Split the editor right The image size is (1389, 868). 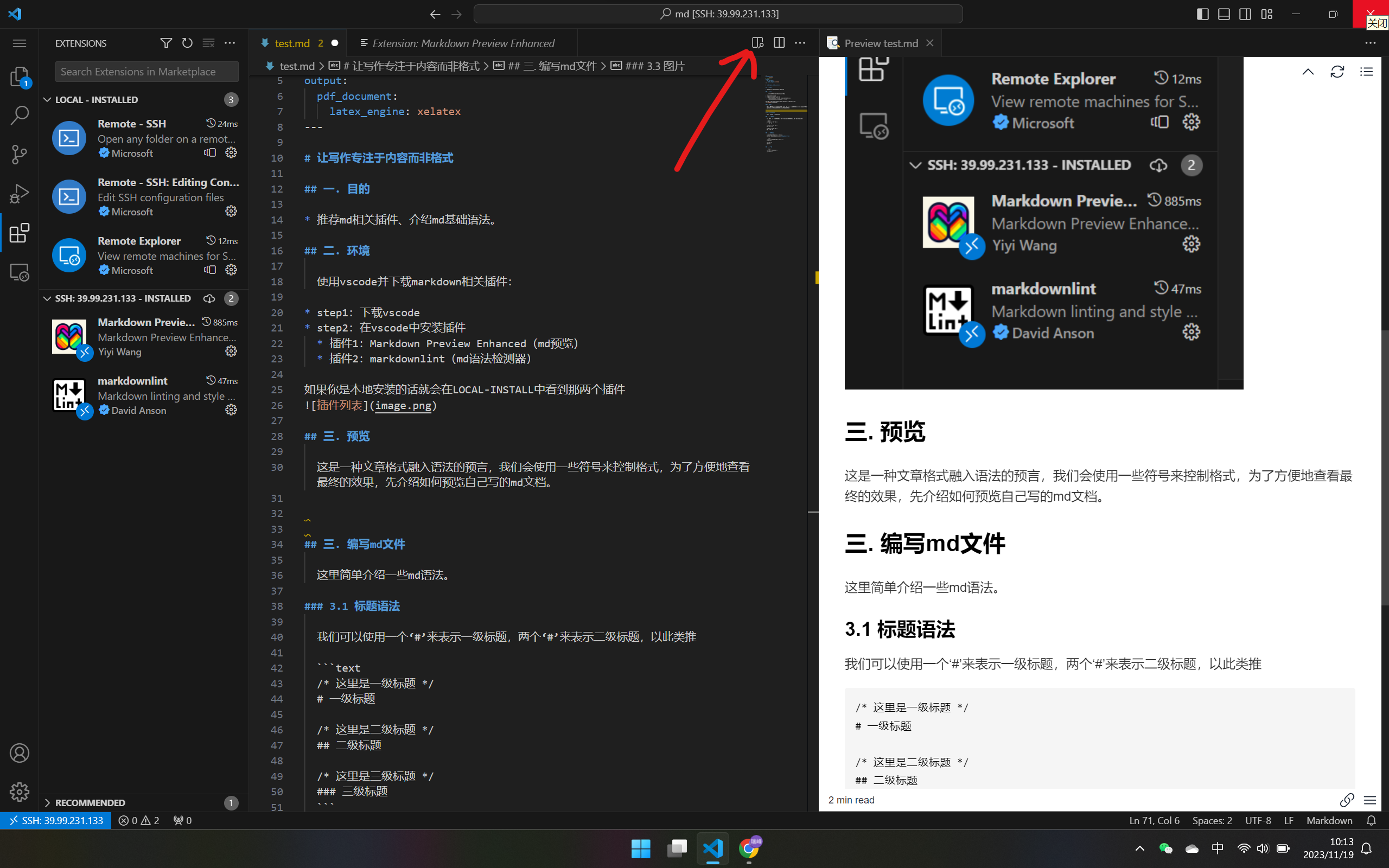click(x=779, y=43)
